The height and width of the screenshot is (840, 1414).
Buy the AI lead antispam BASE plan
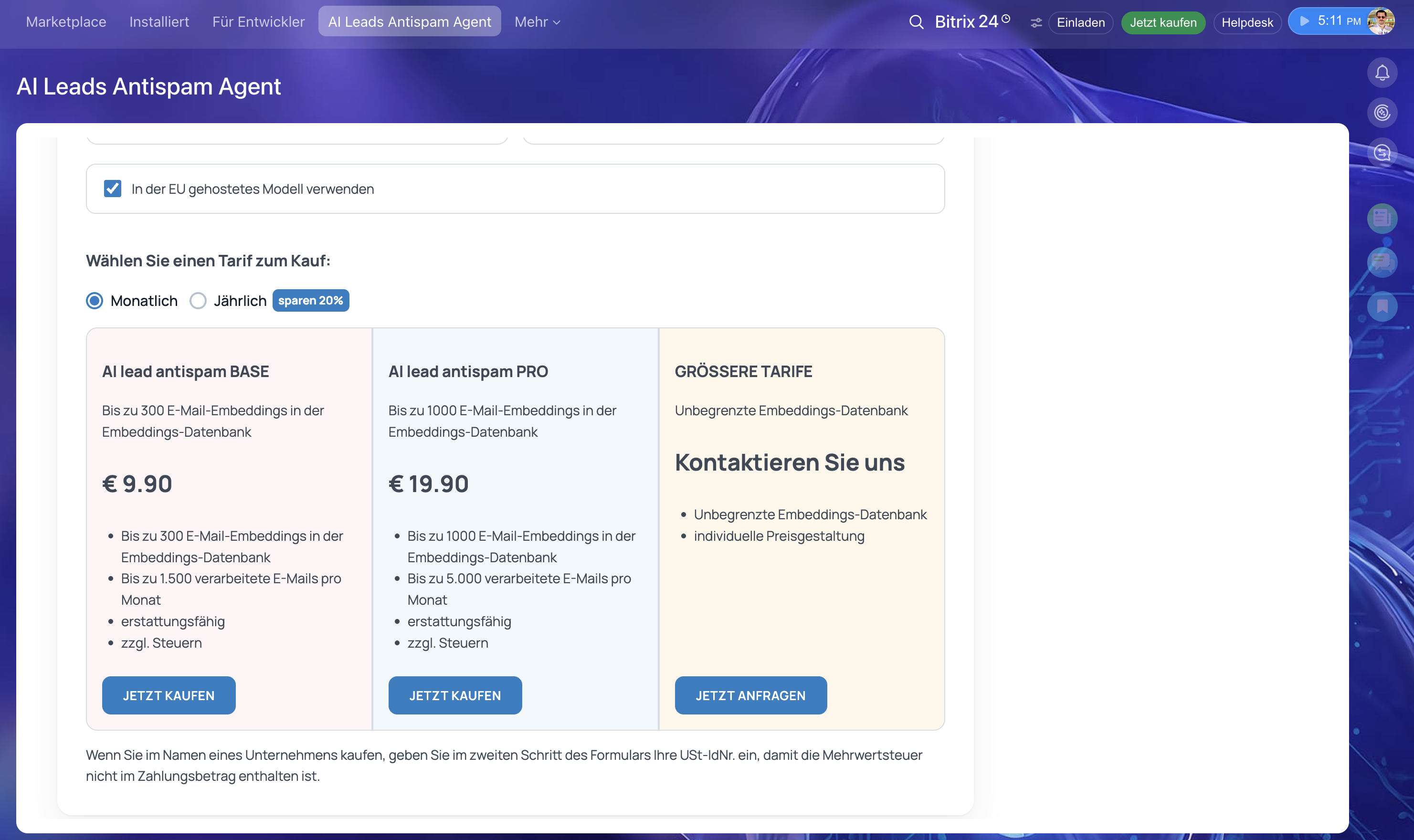[x=169, y=695]
